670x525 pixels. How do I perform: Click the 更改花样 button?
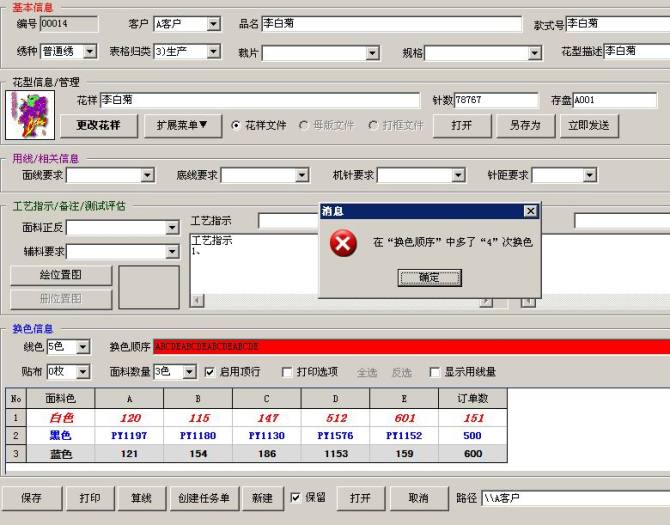(x=105, y=125)
